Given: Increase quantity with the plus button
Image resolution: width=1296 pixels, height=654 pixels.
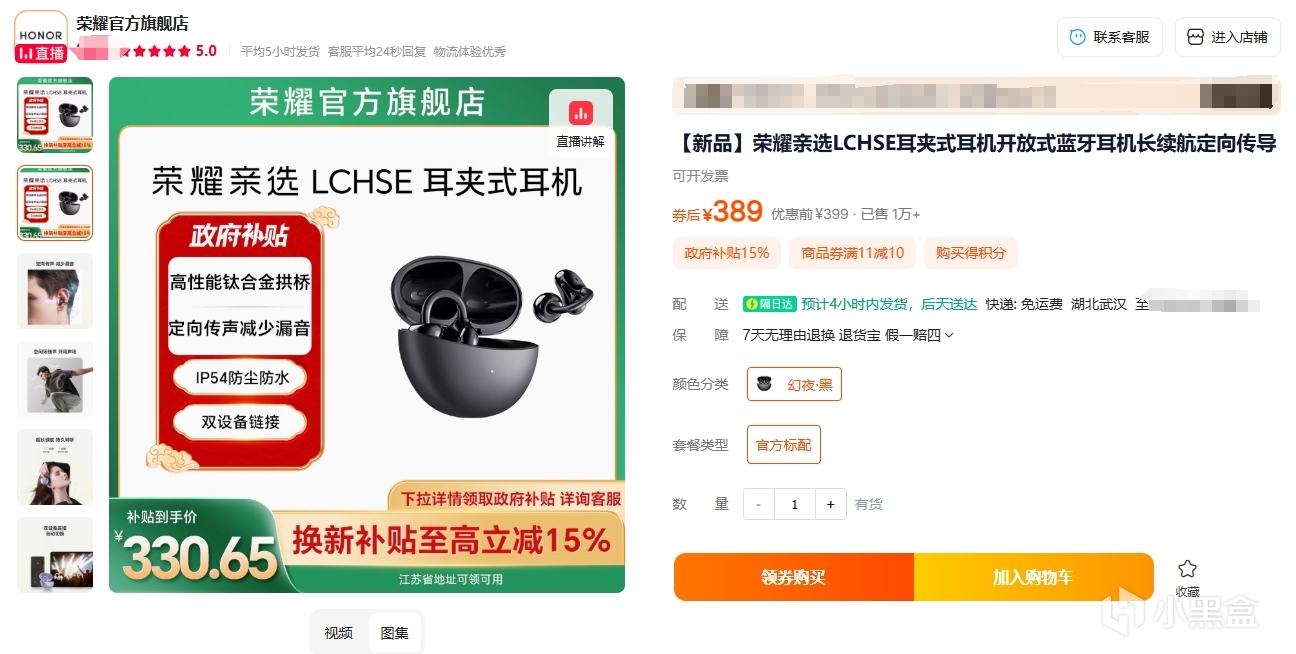Looking at the screenshot, I should 830,504.
